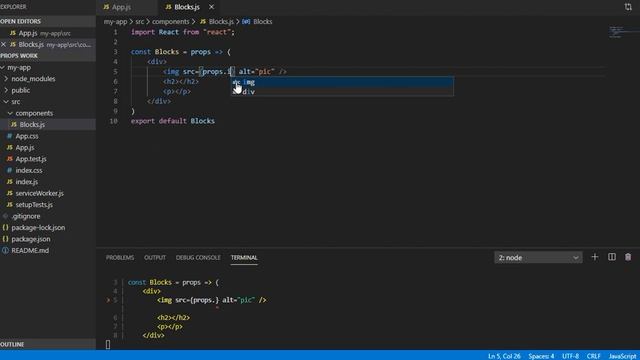Click line 10 export default Blocks
This screenshot has width=640, height=360.
click(x=173, y=121)
